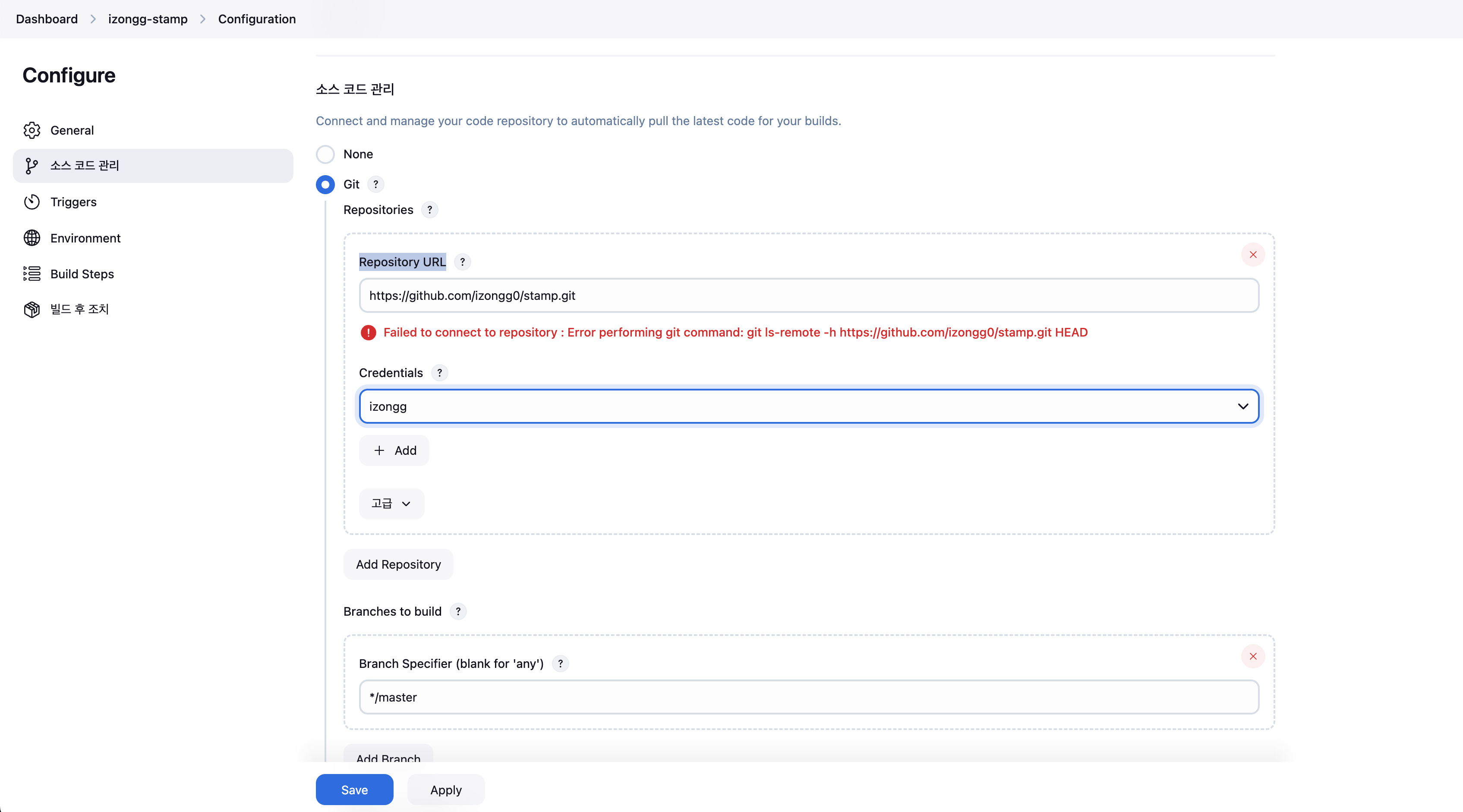The height and width of the screenshot is (812, 1463).
Task: Click the Add Repository button
Action: coord(398,564)
